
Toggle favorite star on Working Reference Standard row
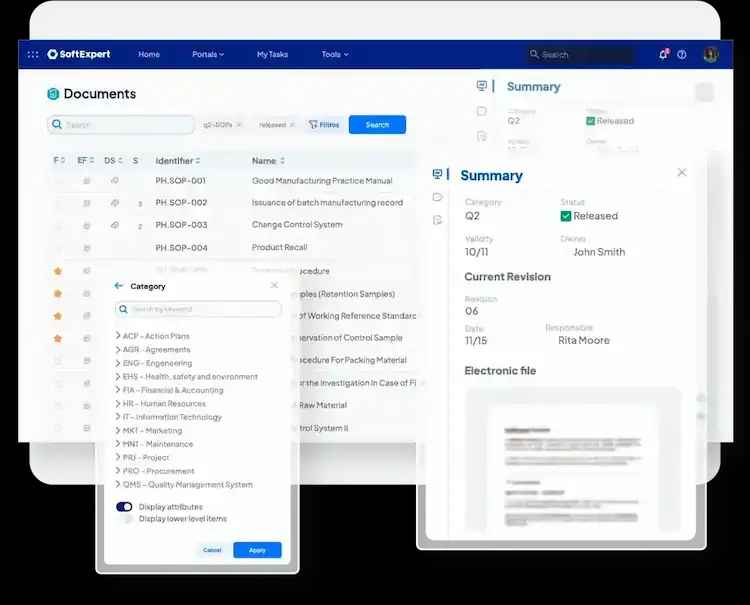pyautogui.click(x=58, y=316)
